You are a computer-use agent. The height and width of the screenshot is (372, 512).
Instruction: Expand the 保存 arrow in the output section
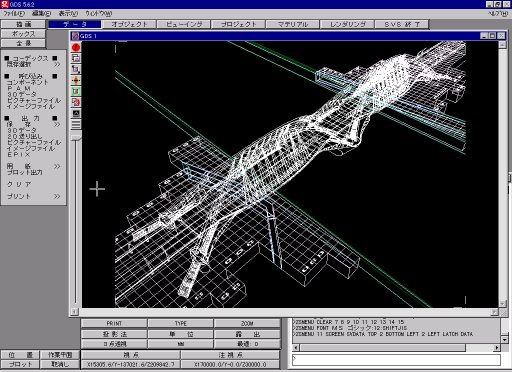tap(57, 124)
